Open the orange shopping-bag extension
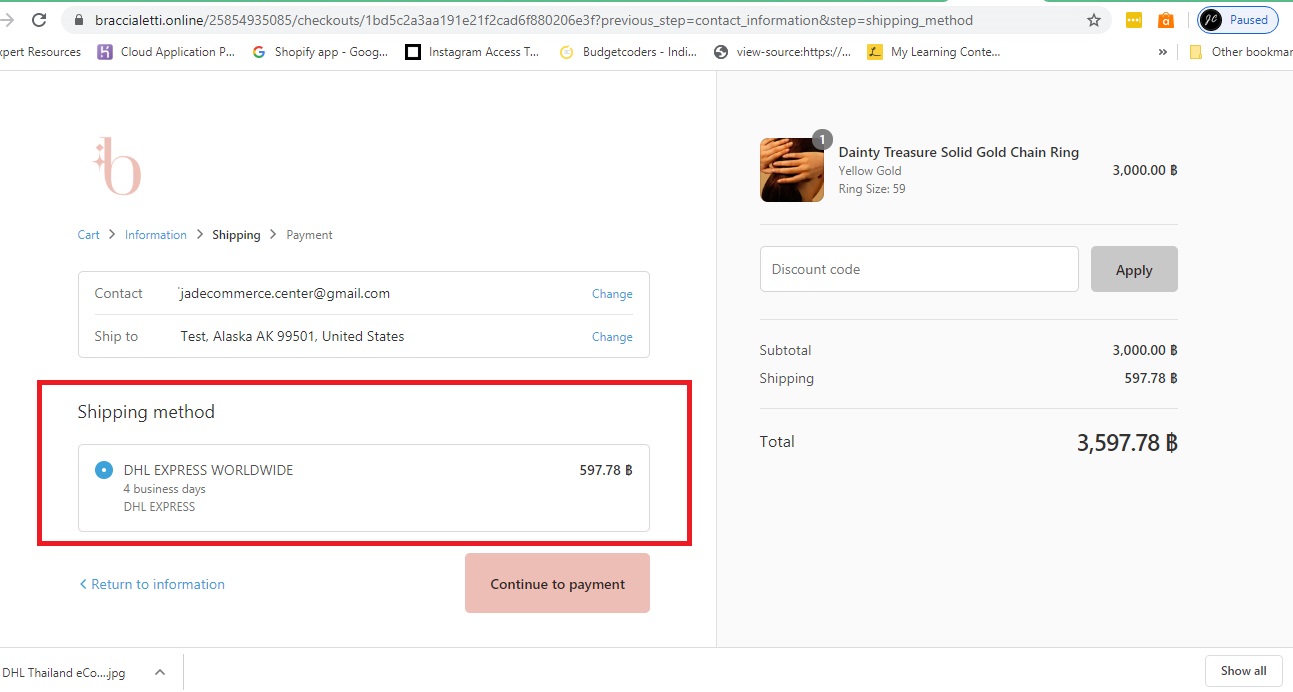 coord(1164,18)
